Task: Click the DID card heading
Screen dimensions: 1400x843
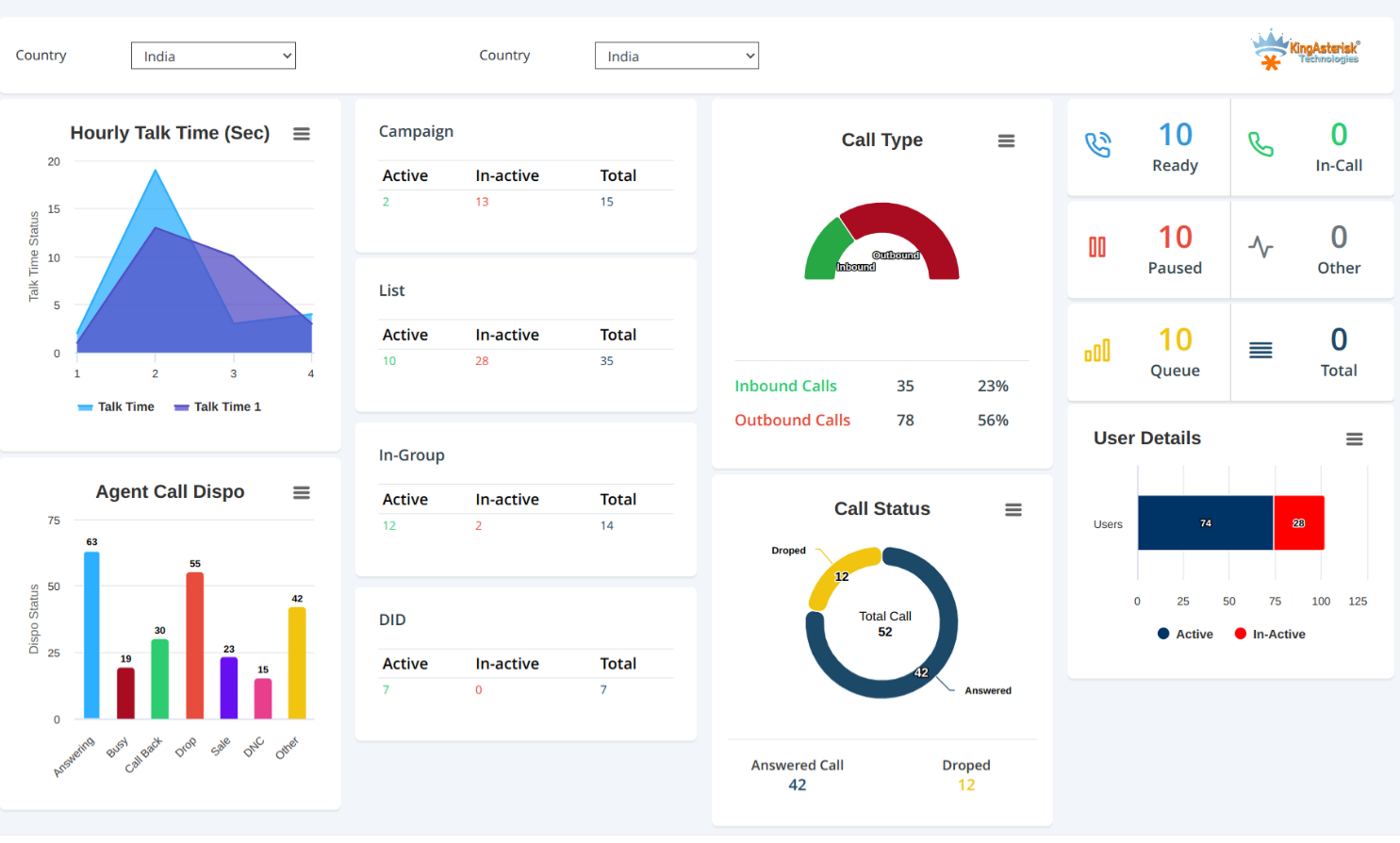Action: [x=392, y=620]
